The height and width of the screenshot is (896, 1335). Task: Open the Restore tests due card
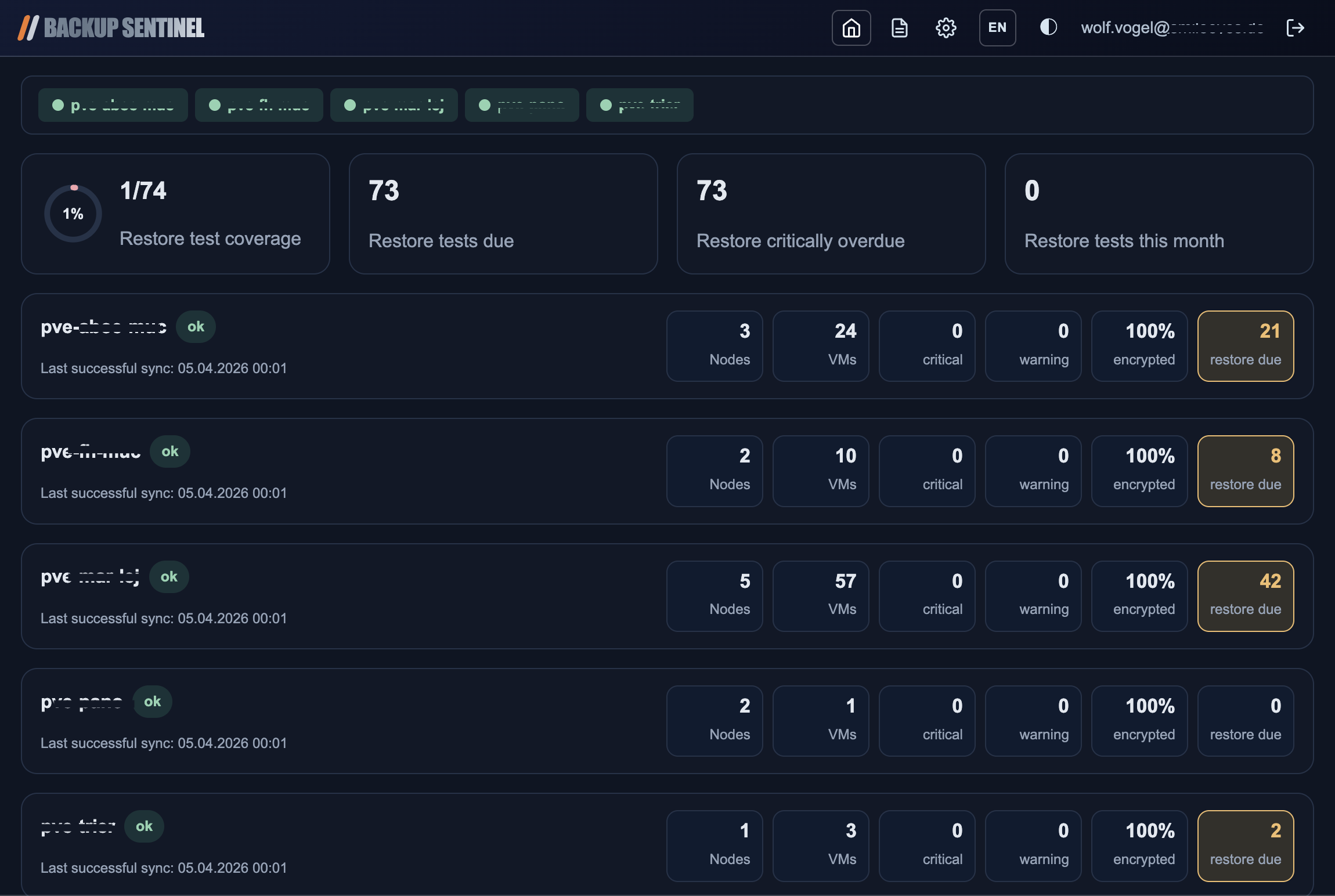503,214
